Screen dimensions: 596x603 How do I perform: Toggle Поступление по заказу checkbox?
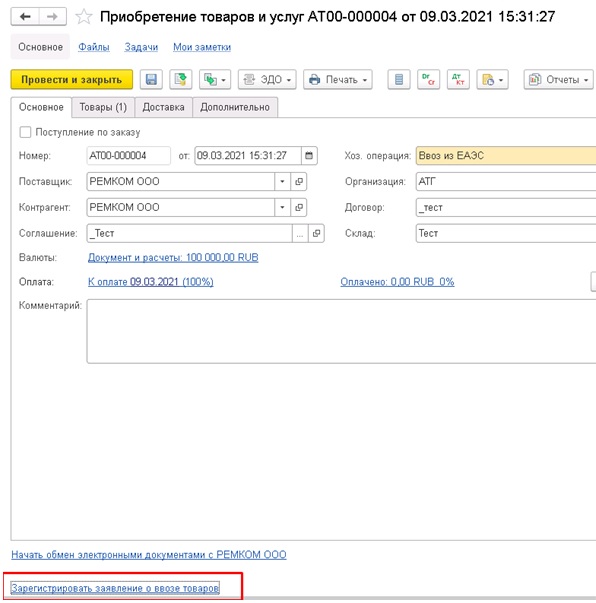25,132
